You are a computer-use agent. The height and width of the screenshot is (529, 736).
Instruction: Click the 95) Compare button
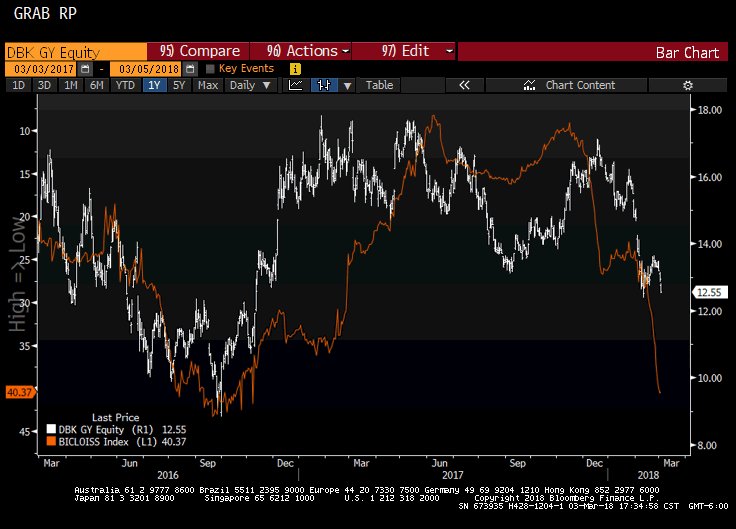[x=198, y=51]
